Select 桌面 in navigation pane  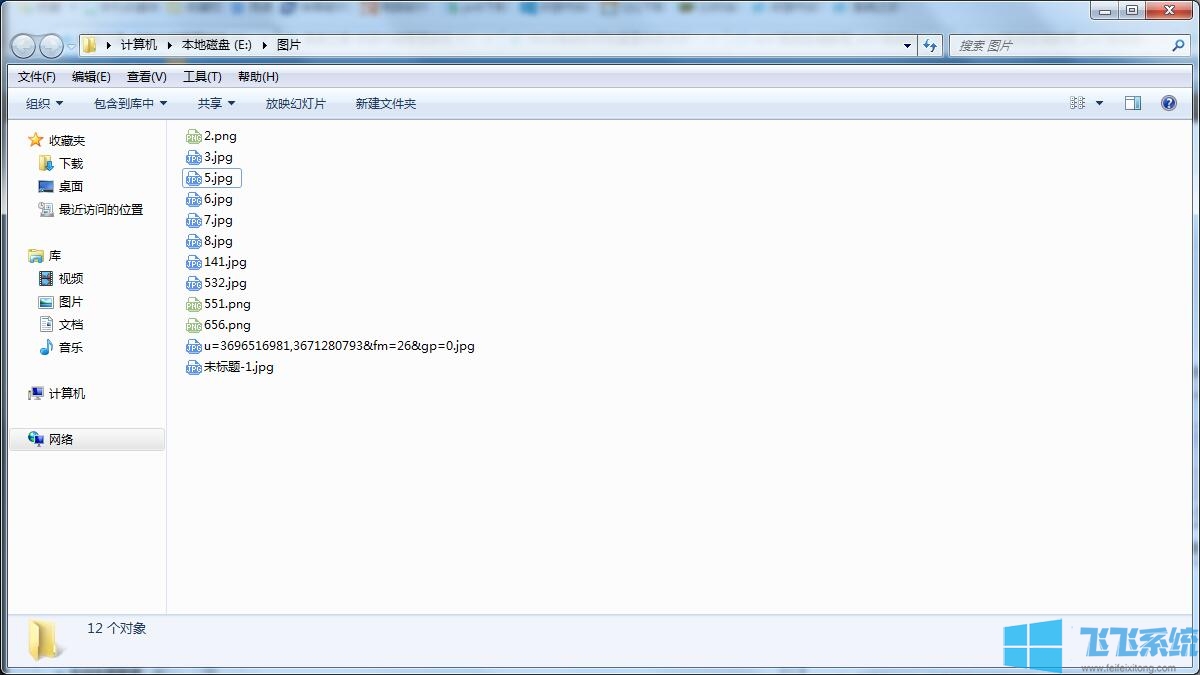(x=70, y=186)
